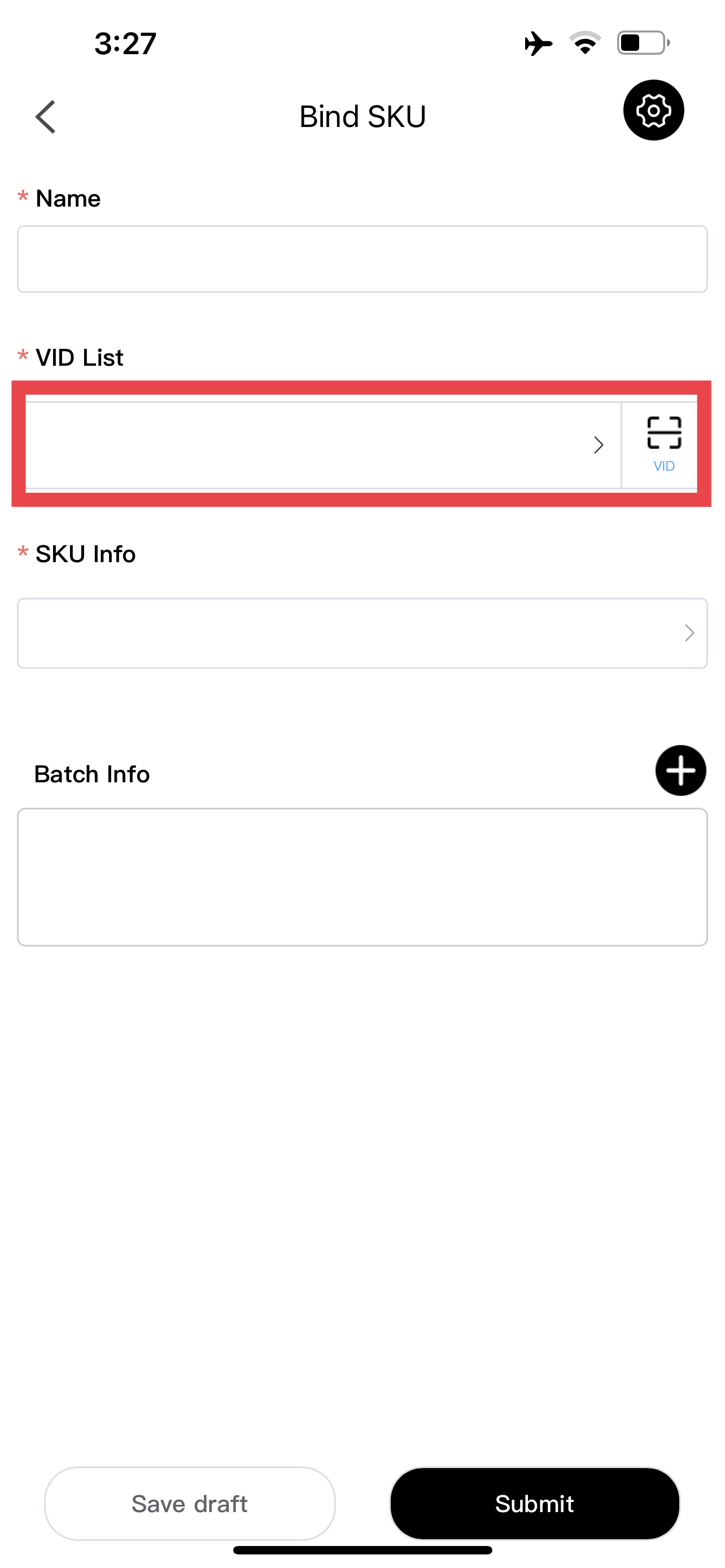Focus the Batch Info text area
Image resolution: width=725 pixels, height=1568 pixels.
pyautogui.click(x=362, y=877)
